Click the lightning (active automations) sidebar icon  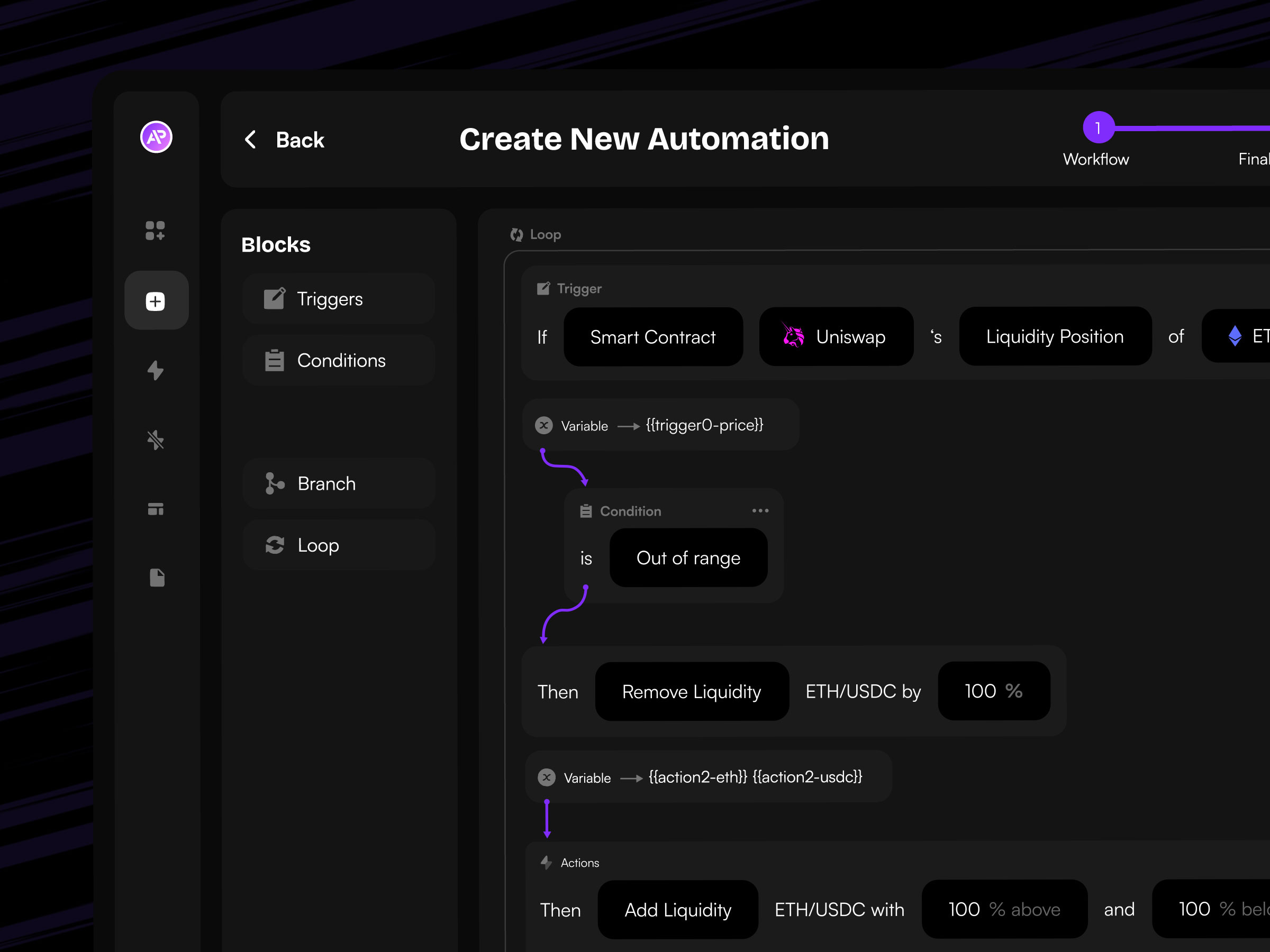(x=156, y=370)
